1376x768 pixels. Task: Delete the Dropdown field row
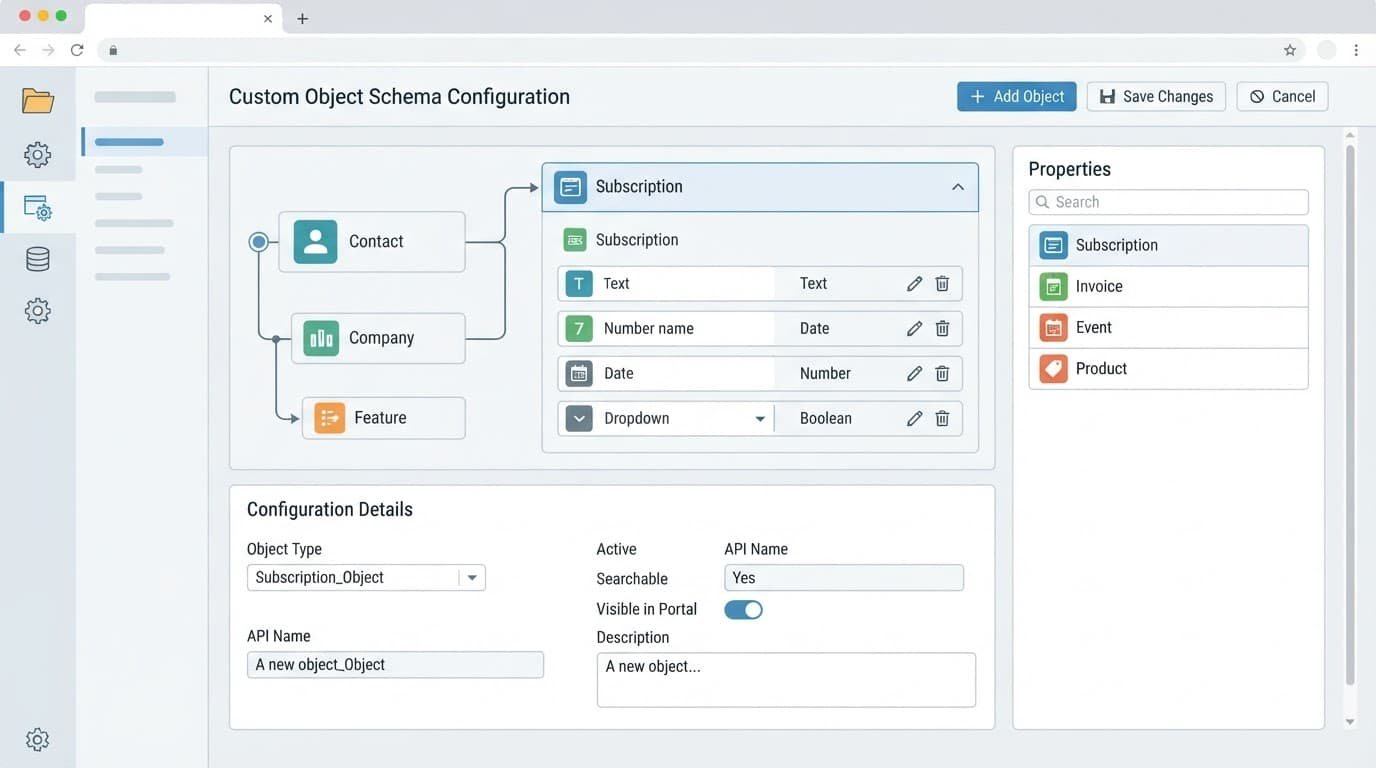click(942, 419)
